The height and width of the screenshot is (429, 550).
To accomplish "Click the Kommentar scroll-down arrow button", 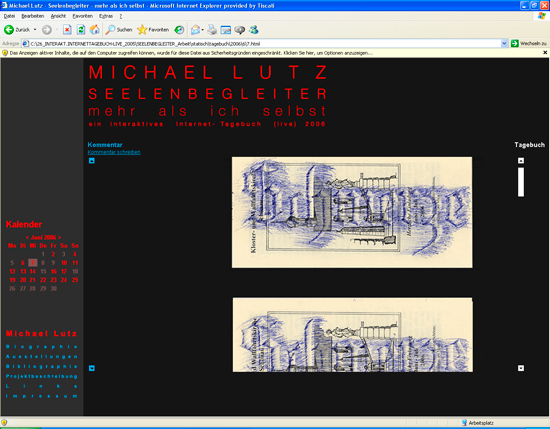I will [x=92, y=368].
